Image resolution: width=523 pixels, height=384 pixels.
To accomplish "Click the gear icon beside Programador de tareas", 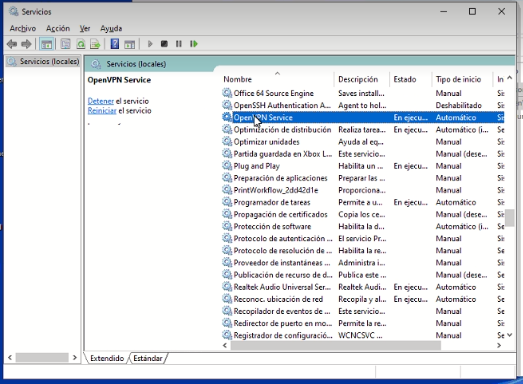I will click(x=227, y=202).
